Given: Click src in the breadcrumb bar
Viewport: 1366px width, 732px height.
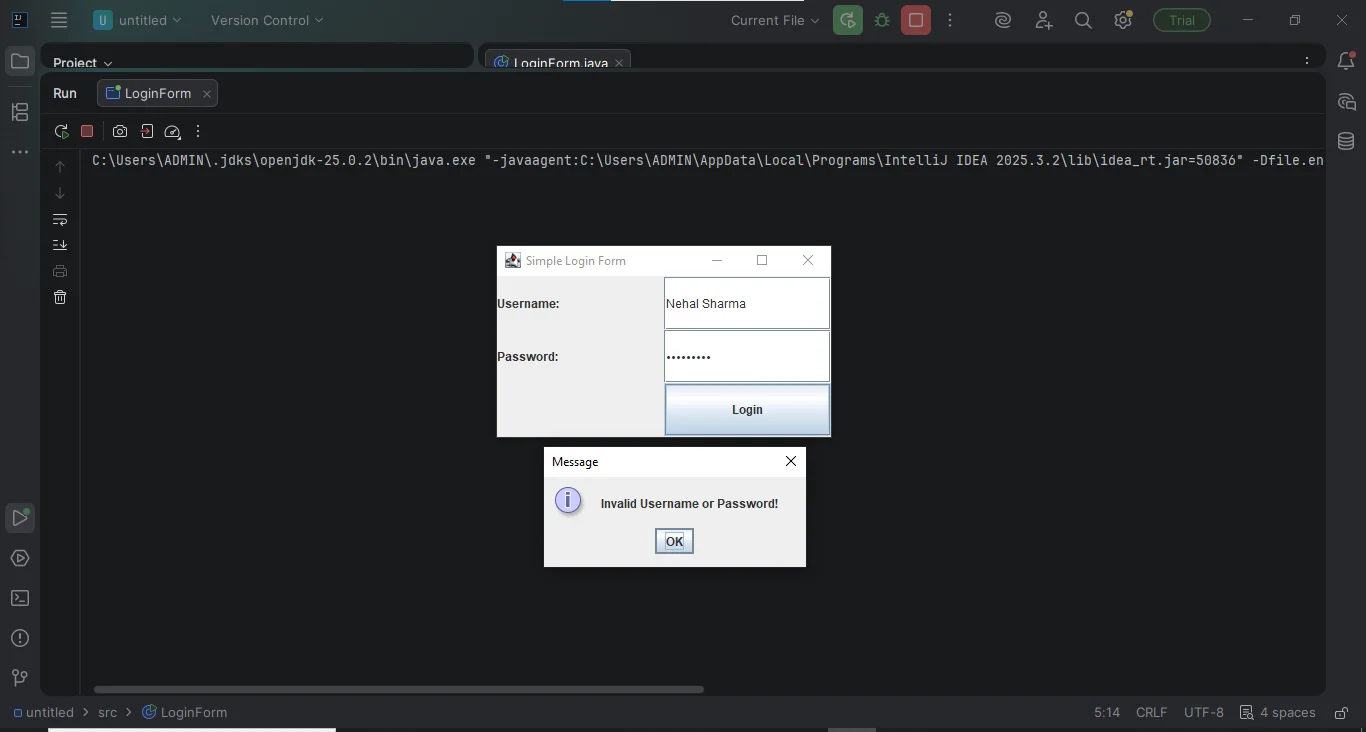Looking at the screenshot, I should tap(107, 713).
